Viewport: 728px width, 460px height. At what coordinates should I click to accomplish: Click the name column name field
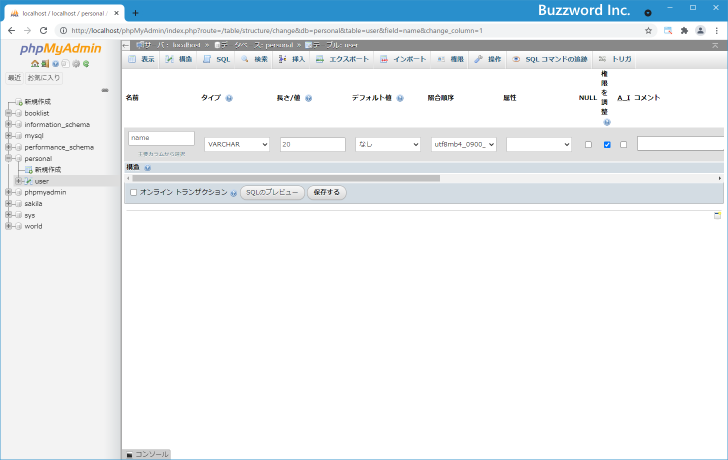click(161, 138)
